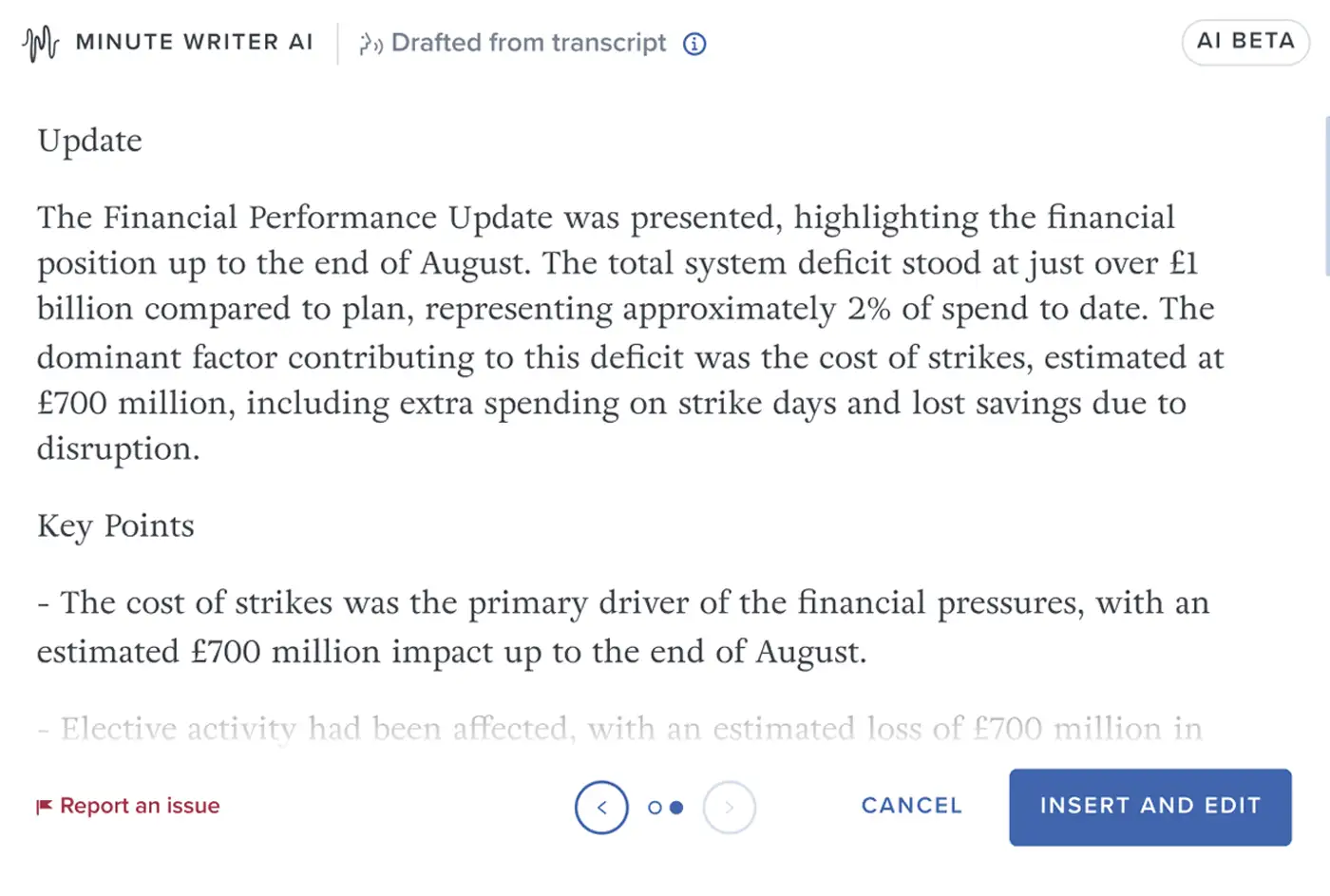Go to the previous draft with left arrow
This screenshot has width=1330, height=896.
(x=601, y=808)
